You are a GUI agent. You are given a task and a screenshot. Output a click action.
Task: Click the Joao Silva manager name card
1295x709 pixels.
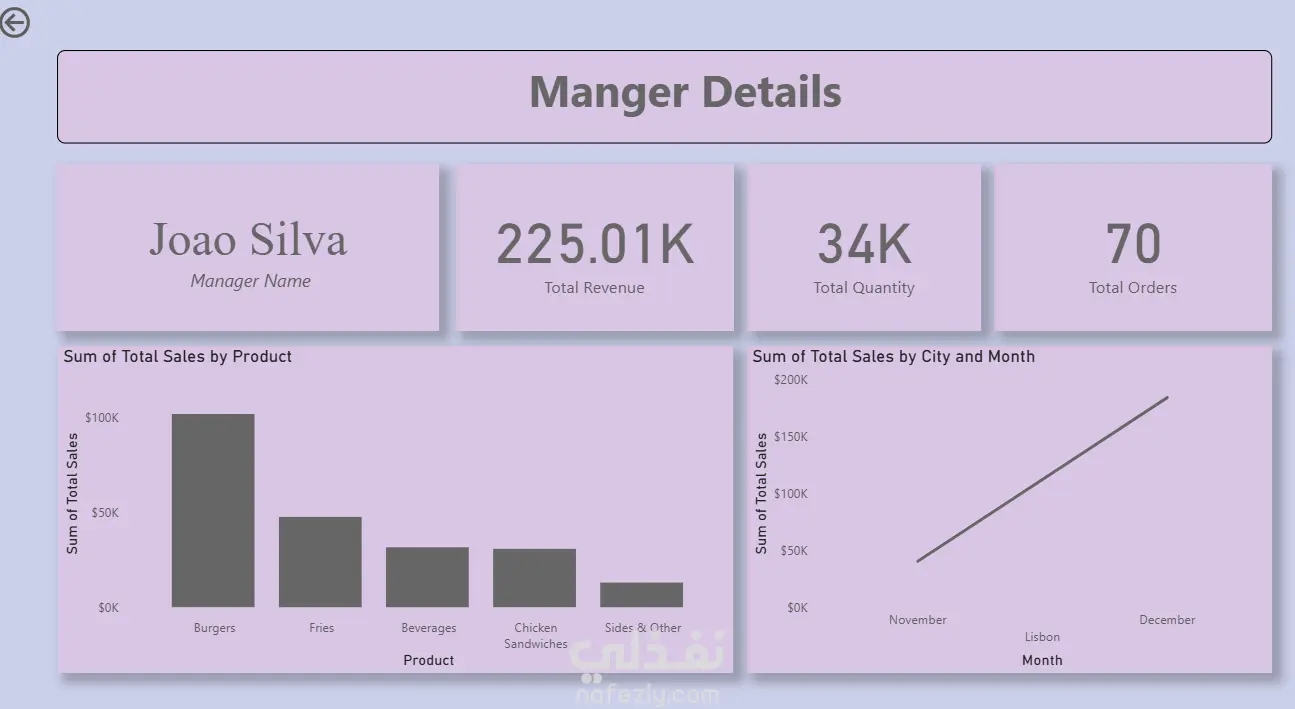(x=248, y=247)
